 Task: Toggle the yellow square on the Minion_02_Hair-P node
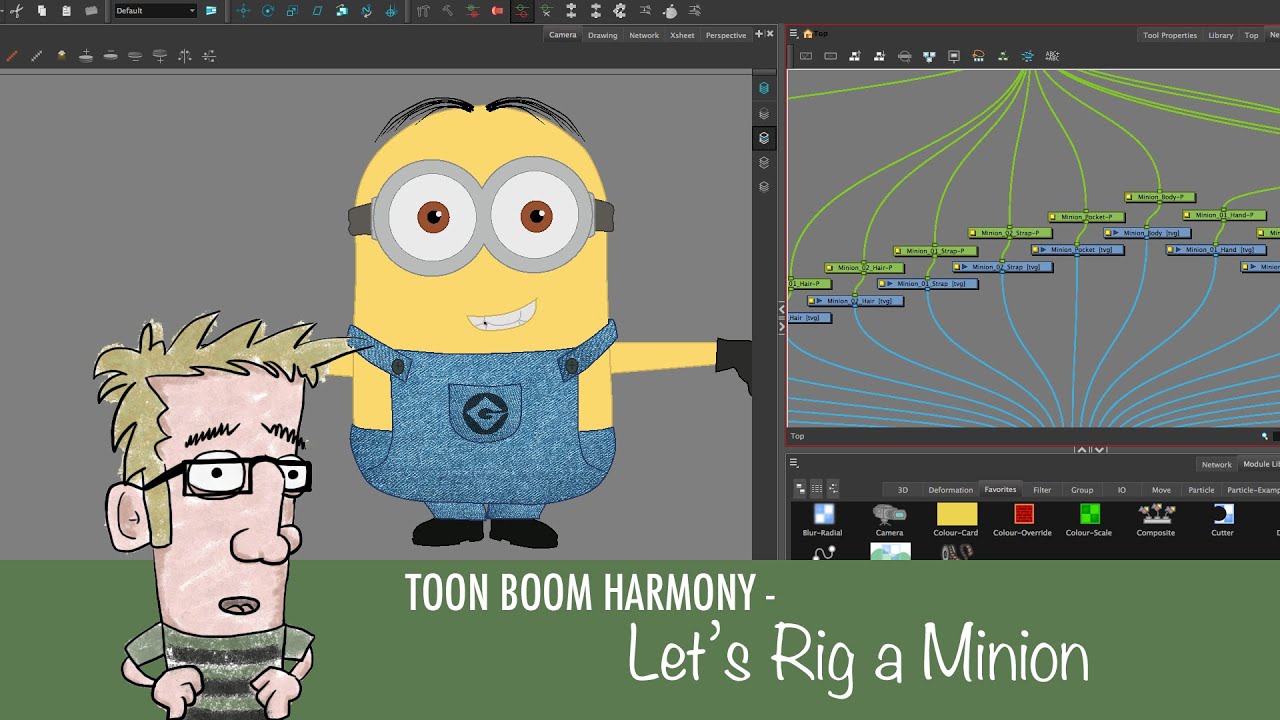[x=830, y=268]
